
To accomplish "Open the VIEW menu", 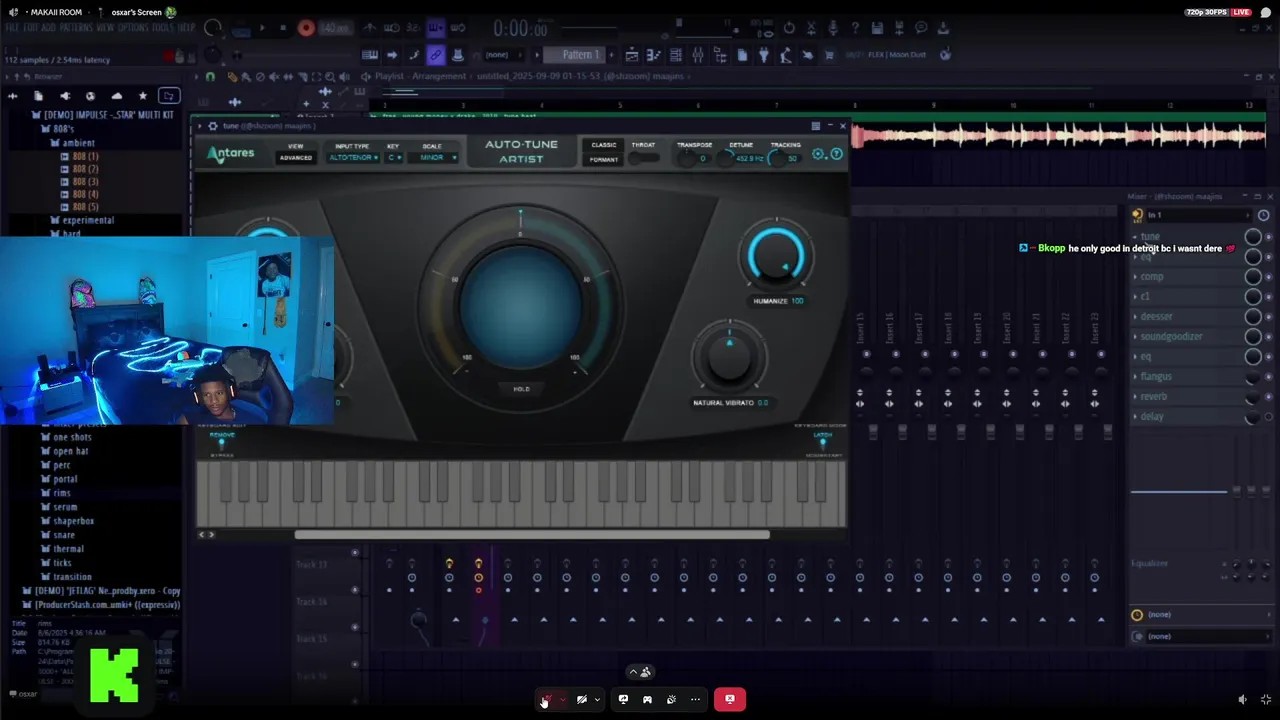I will (105, 27).
